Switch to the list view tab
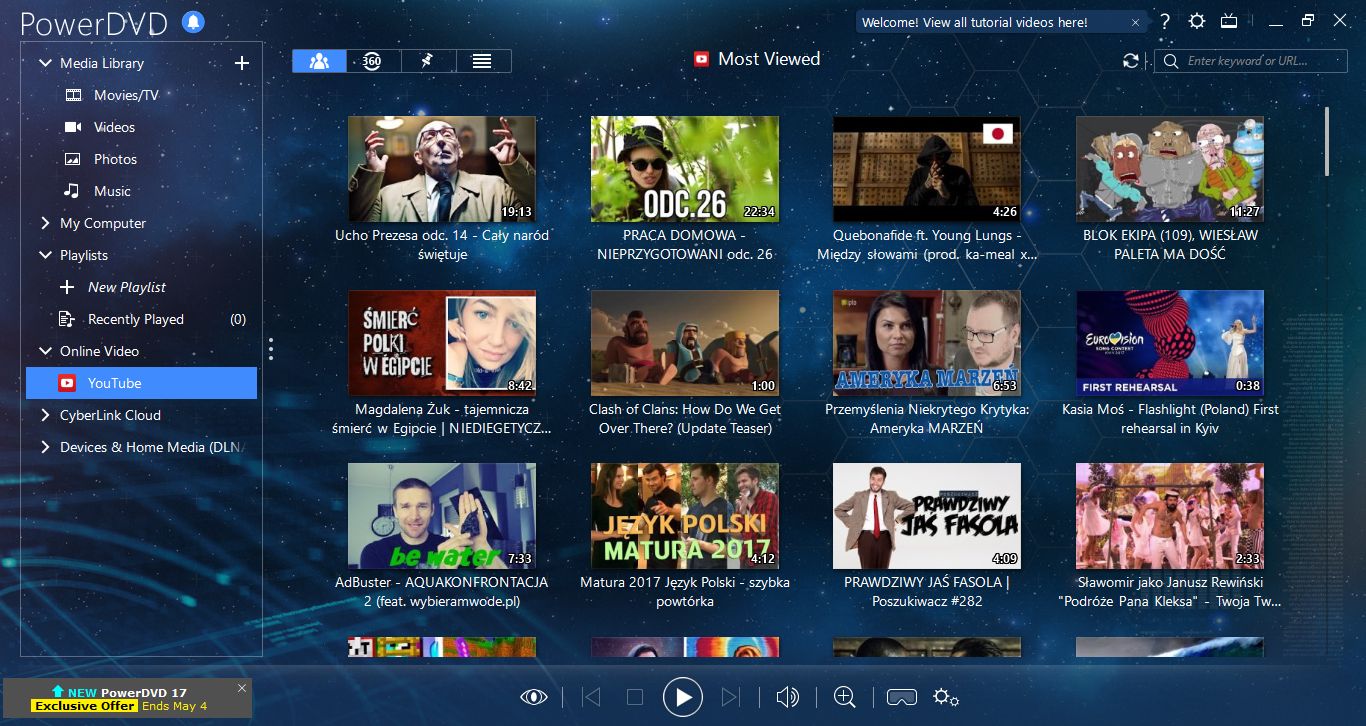 [x=483, y=61]
